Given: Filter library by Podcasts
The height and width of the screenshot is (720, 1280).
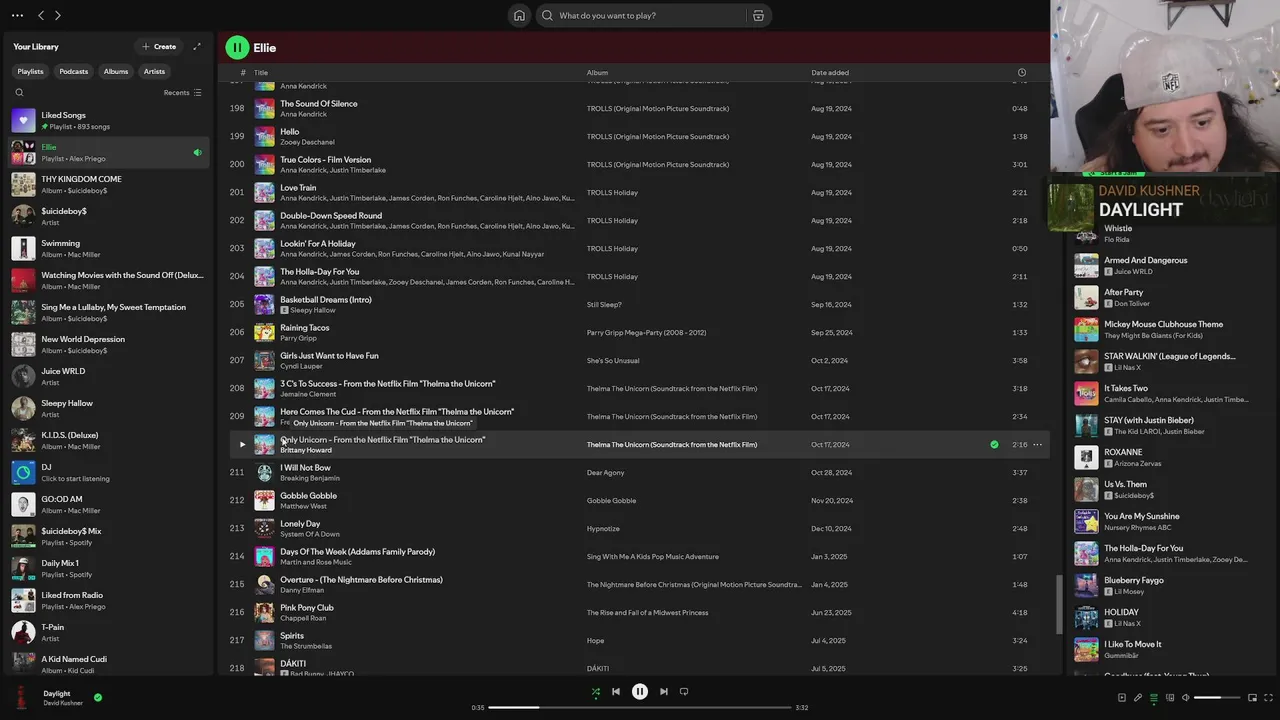Looking at the screenshot, I should click(x=74, y=71).
